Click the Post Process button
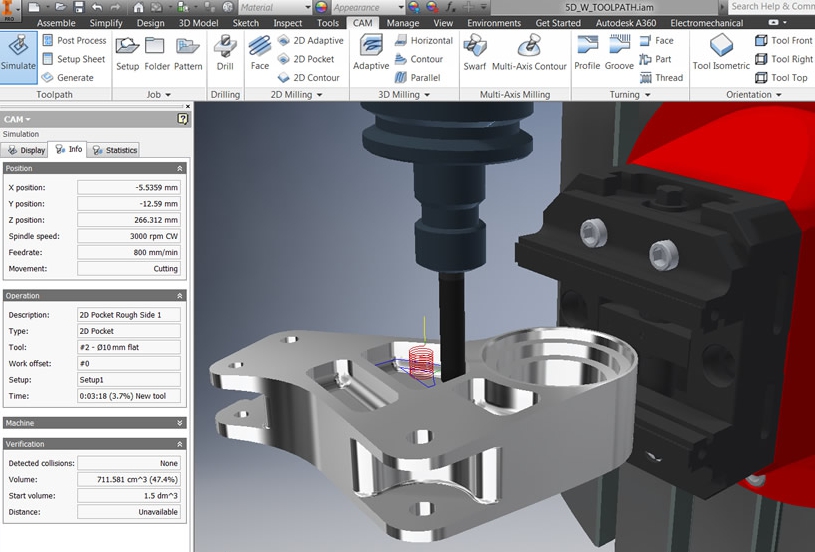This screenshot has height=552, width=815. point(74,41)
